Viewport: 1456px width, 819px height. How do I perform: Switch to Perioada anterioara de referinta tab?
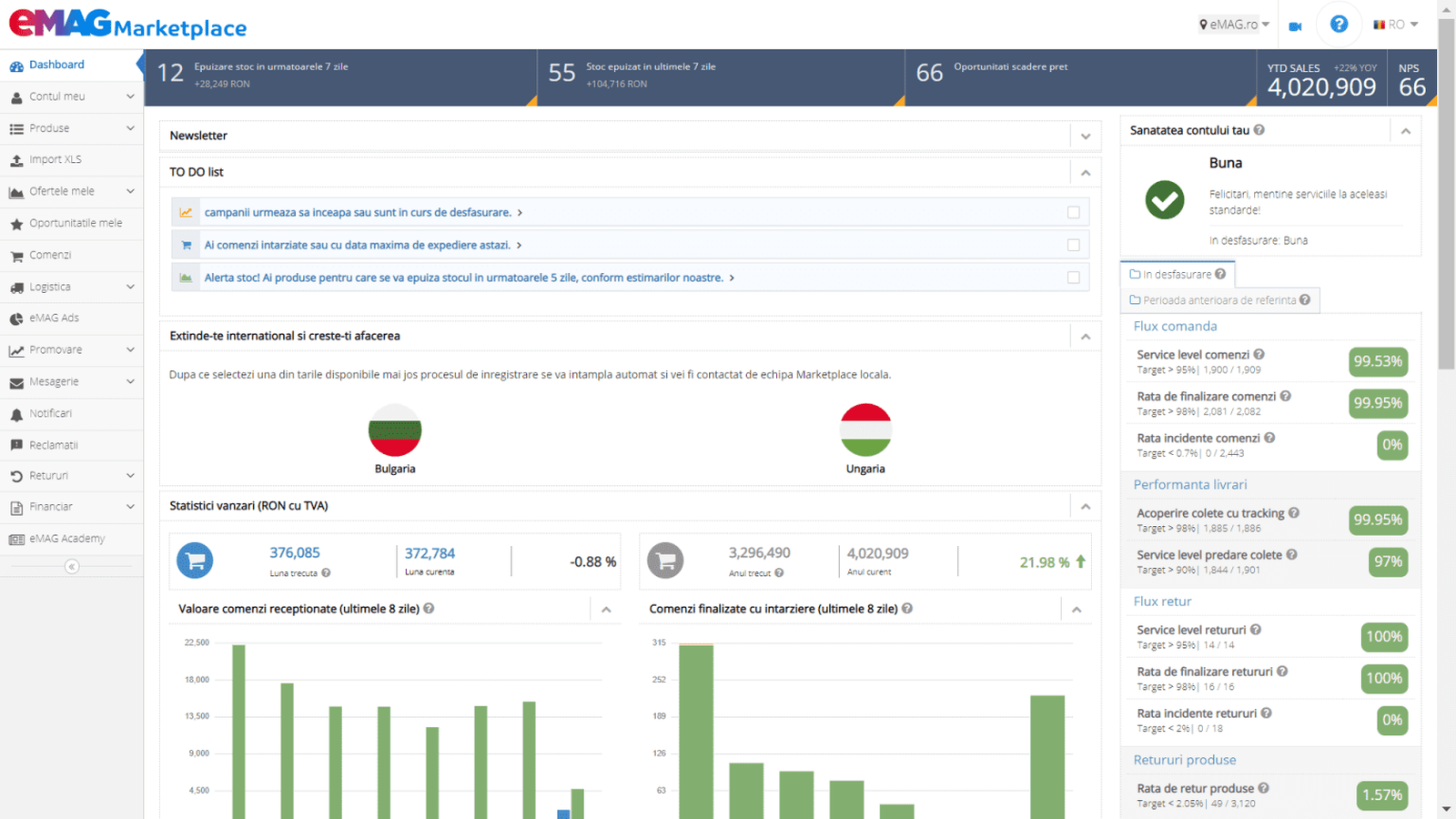point(1219,300)
